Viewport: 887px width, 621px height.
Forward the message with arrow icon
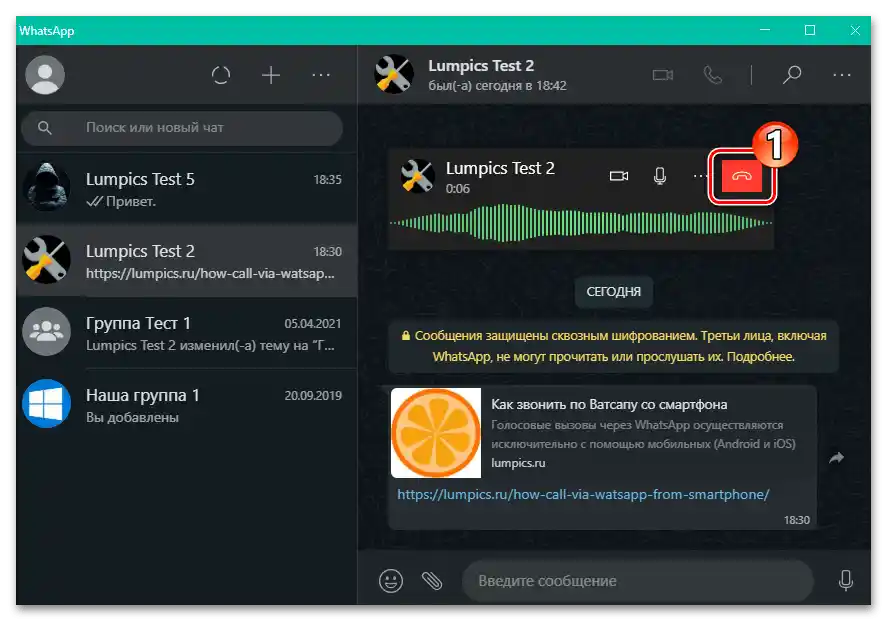pos(836,458)
